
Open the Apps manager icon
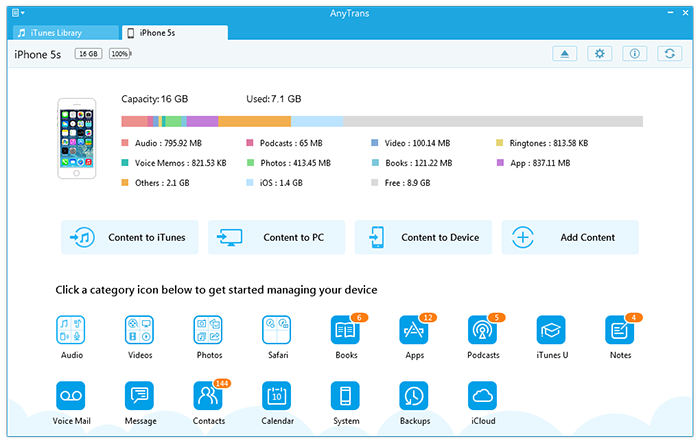click(414, 330)
